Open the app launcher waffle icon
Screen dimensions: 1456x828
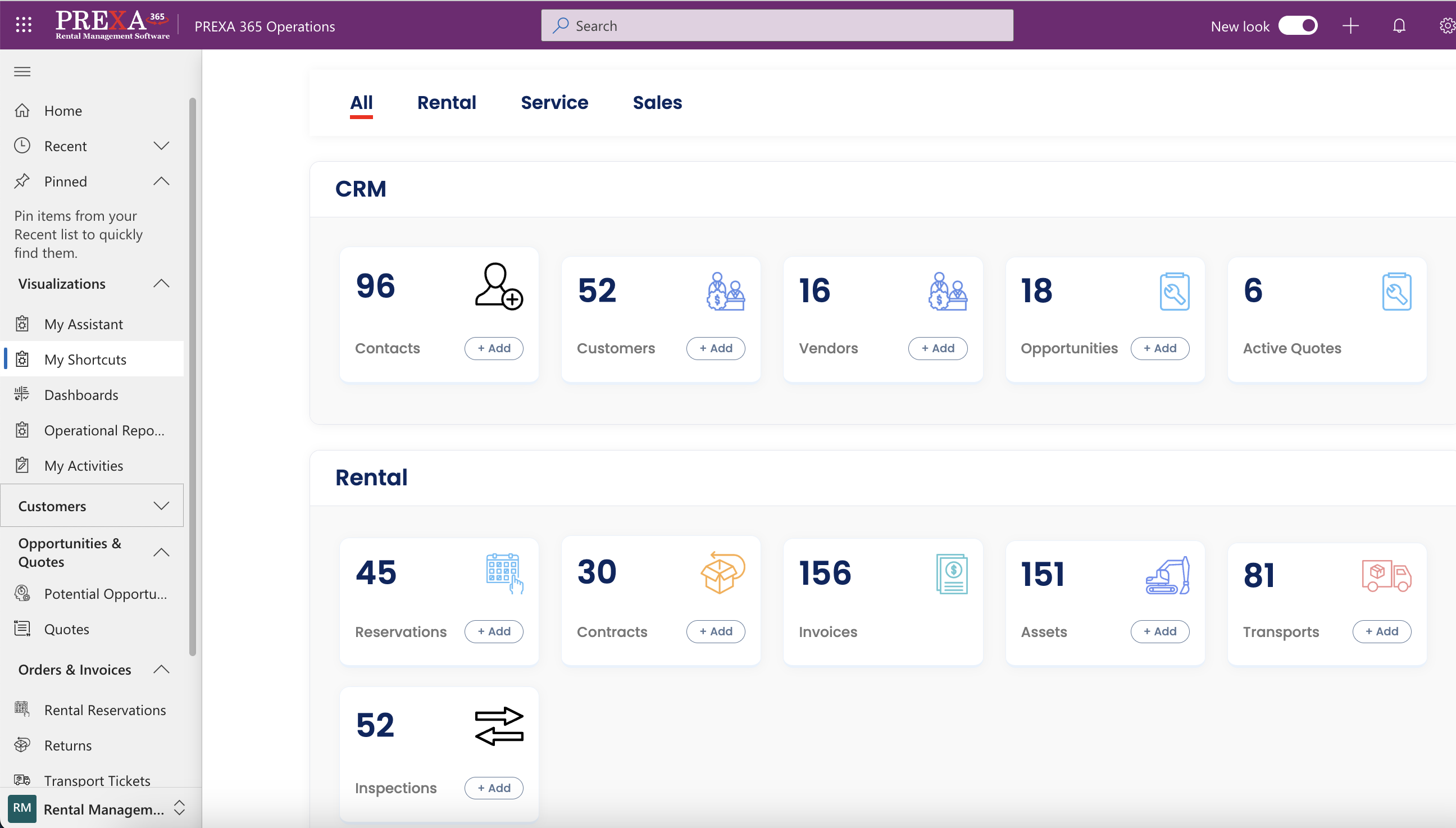[x=23, y=25]
